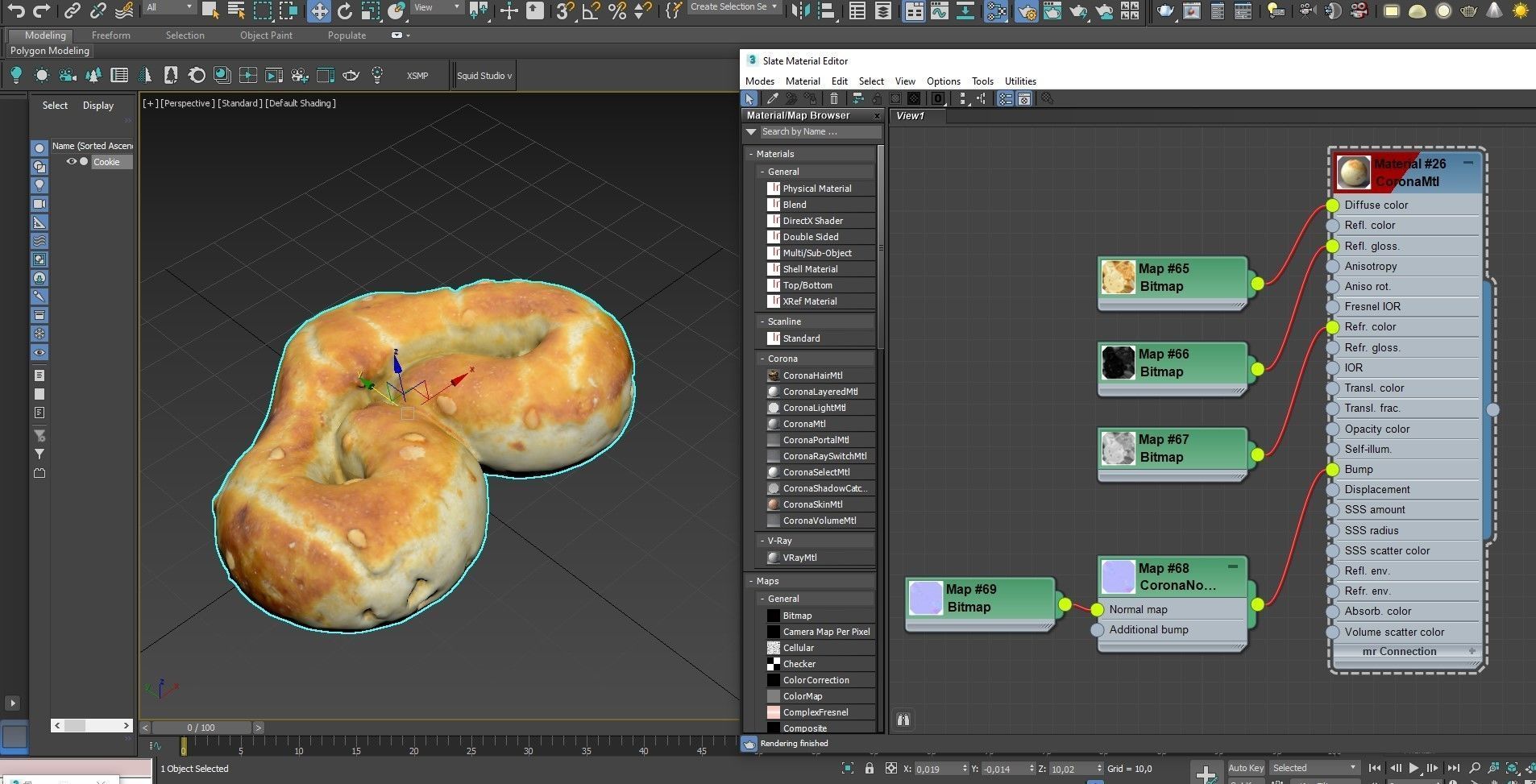The height and width of the screenshot is (784, 1536).
Task: Activate Select and Move tool
Action: (x=318, y=10)
